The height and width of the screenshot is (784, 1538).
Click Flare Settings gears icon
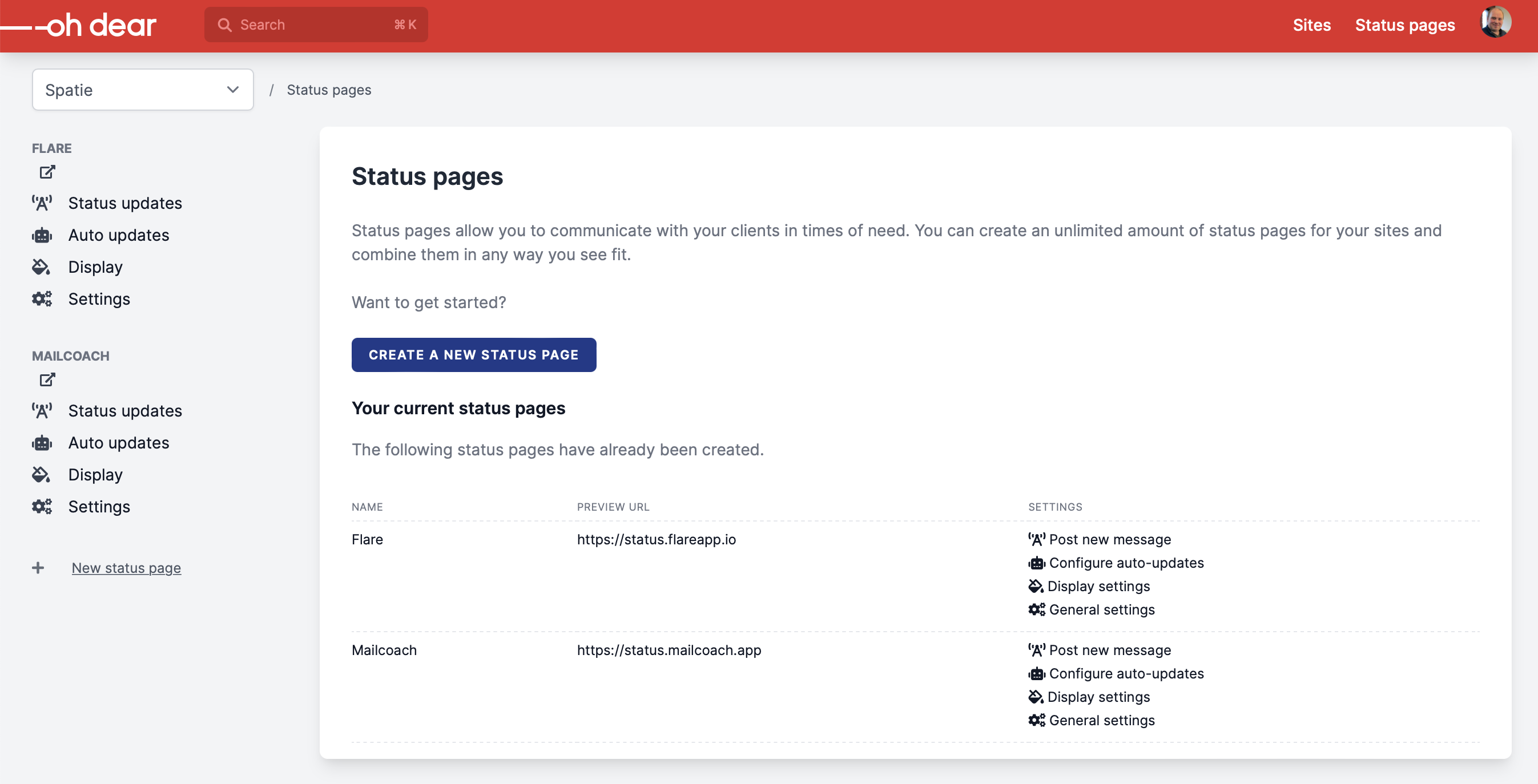(x=42, y=299)
